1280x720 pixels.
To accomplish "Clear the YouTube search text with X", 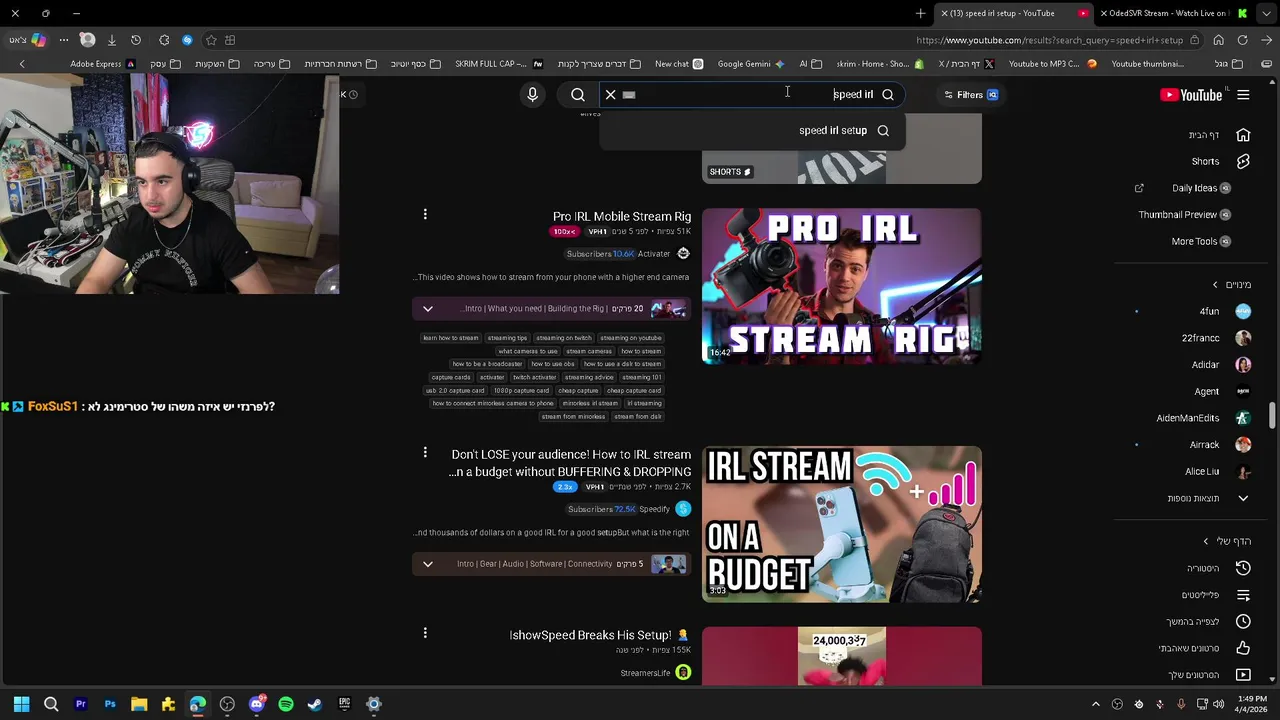I will point(610,95).
